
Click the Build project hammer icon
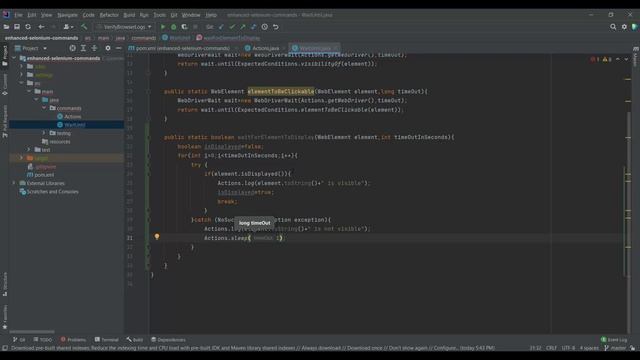click(84, 27)
